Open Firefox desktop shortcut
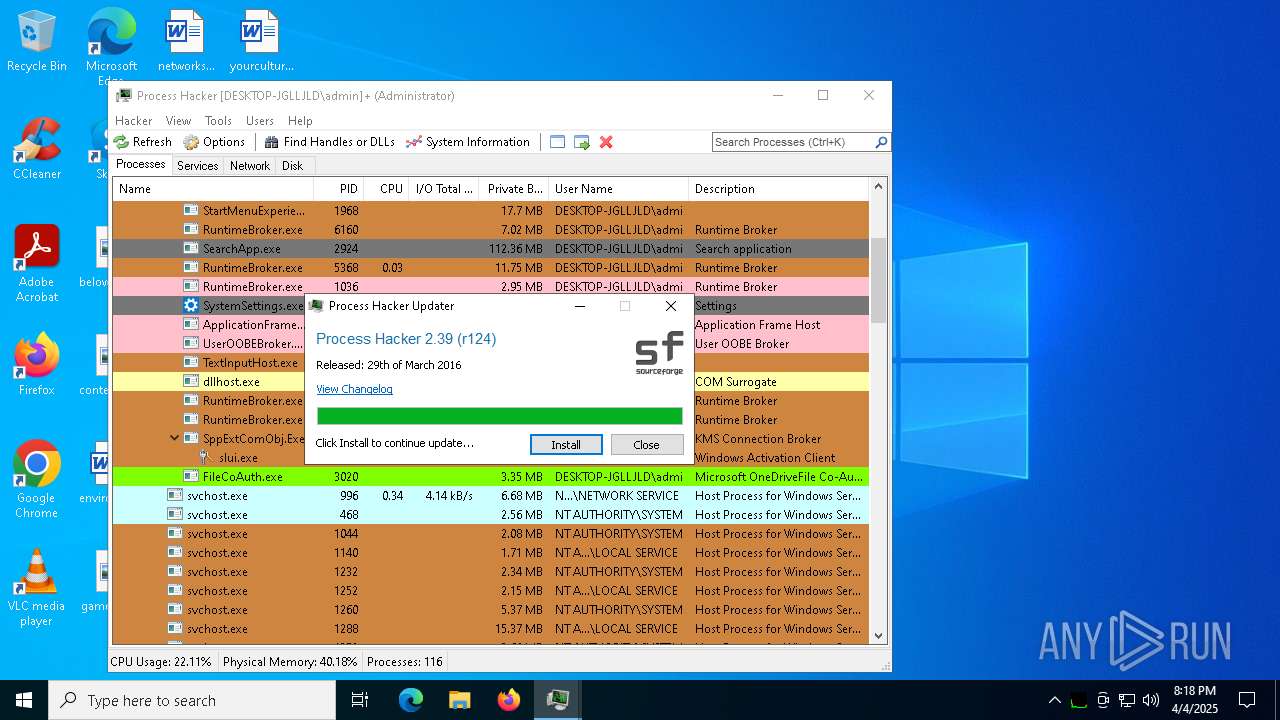This screenshot has width=1280, height=720. [37, 365]
